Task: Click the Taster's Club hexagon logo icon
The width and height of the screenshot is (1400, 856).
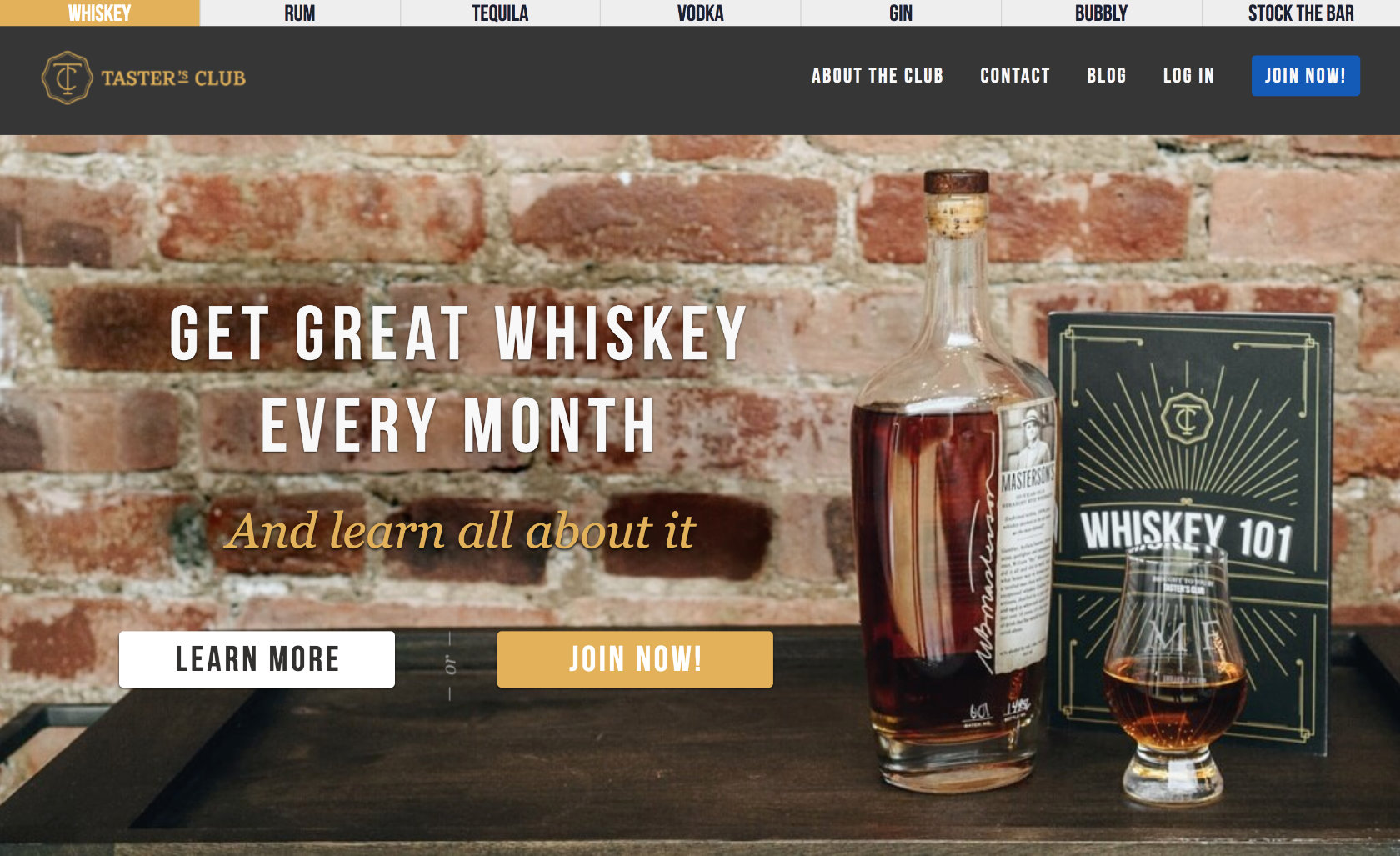Action: click(67, 78)
